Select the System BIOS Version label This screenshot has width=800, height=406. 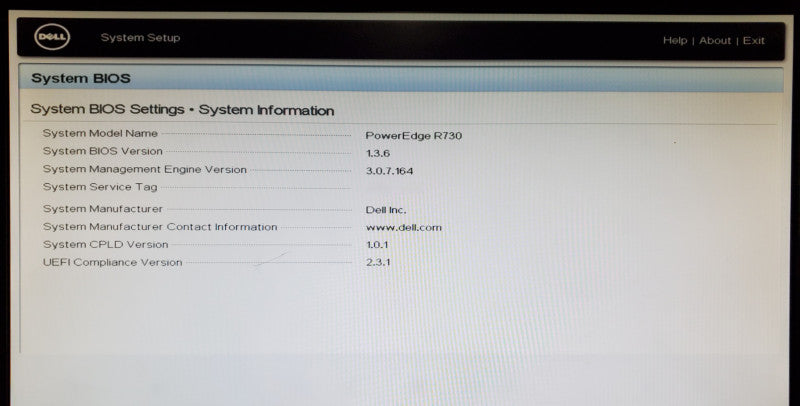click(103, 151)
